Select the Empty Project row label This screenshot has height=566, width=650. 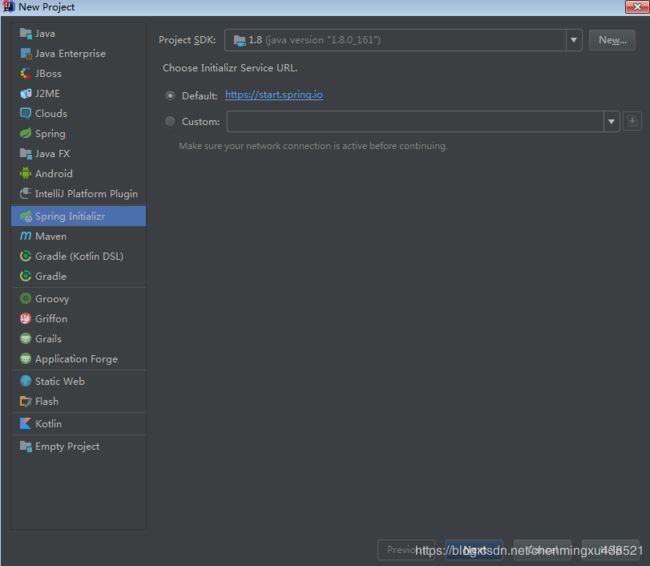(x=67, y=447)
